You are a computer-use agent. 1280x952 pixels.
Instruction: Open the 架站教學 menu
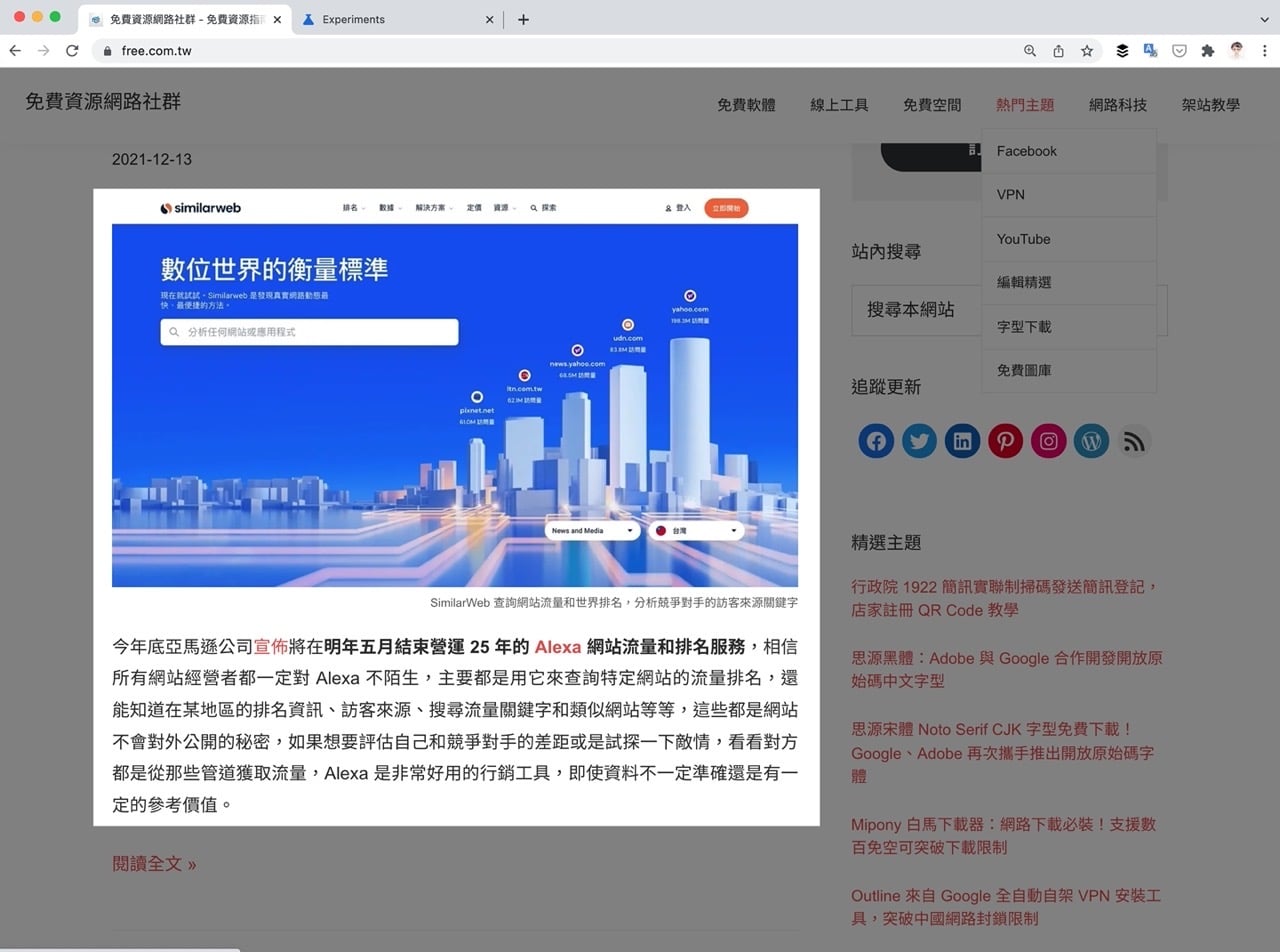(x=1211, y=104)
